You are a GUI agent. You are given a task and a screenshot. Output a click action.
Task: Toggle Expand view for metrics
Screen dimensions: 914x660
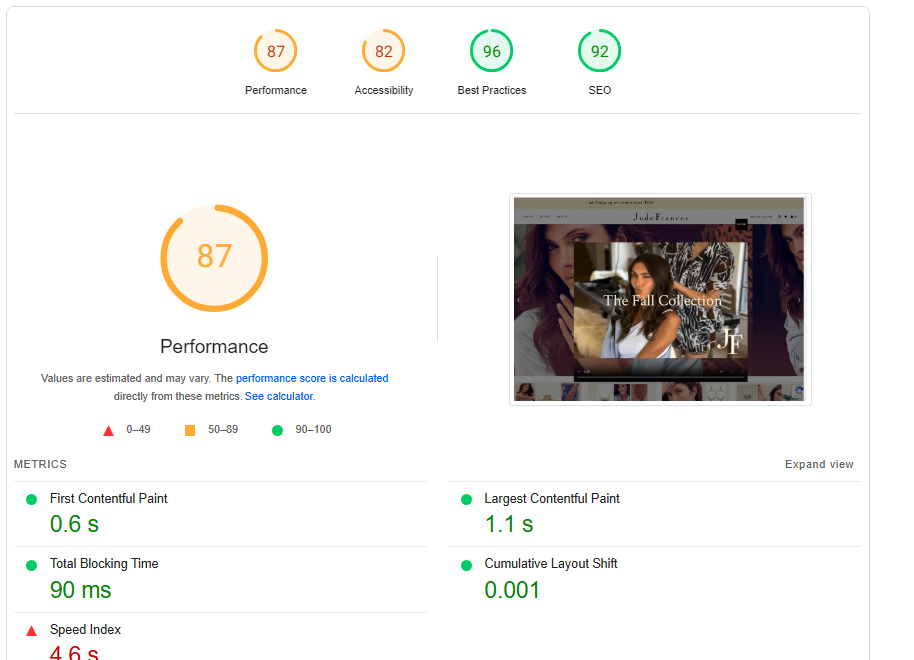819,464
